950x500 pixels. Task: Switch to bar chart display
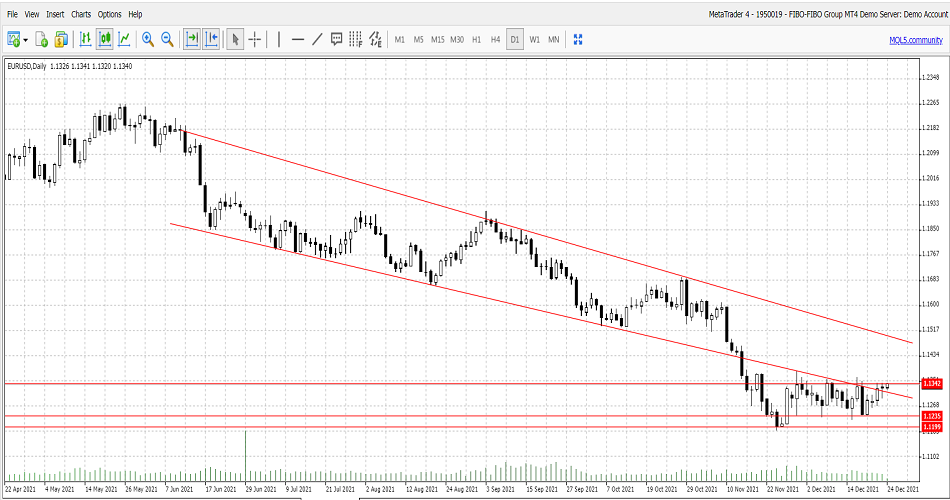click(85, 39)
